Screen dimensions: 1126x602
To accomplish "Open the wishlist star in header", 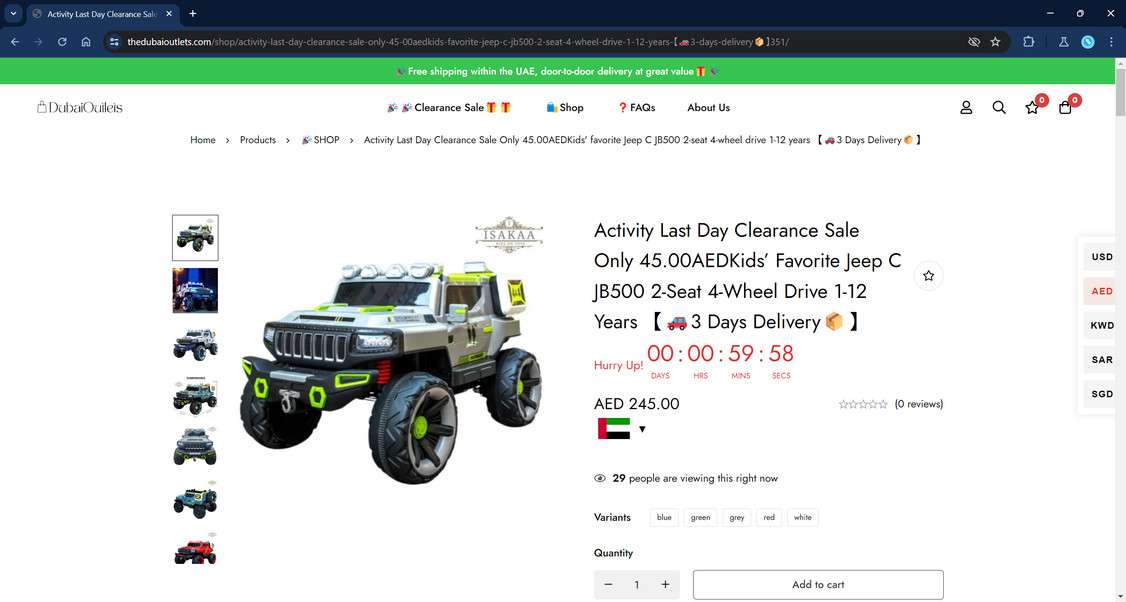I will [1032, 108].
